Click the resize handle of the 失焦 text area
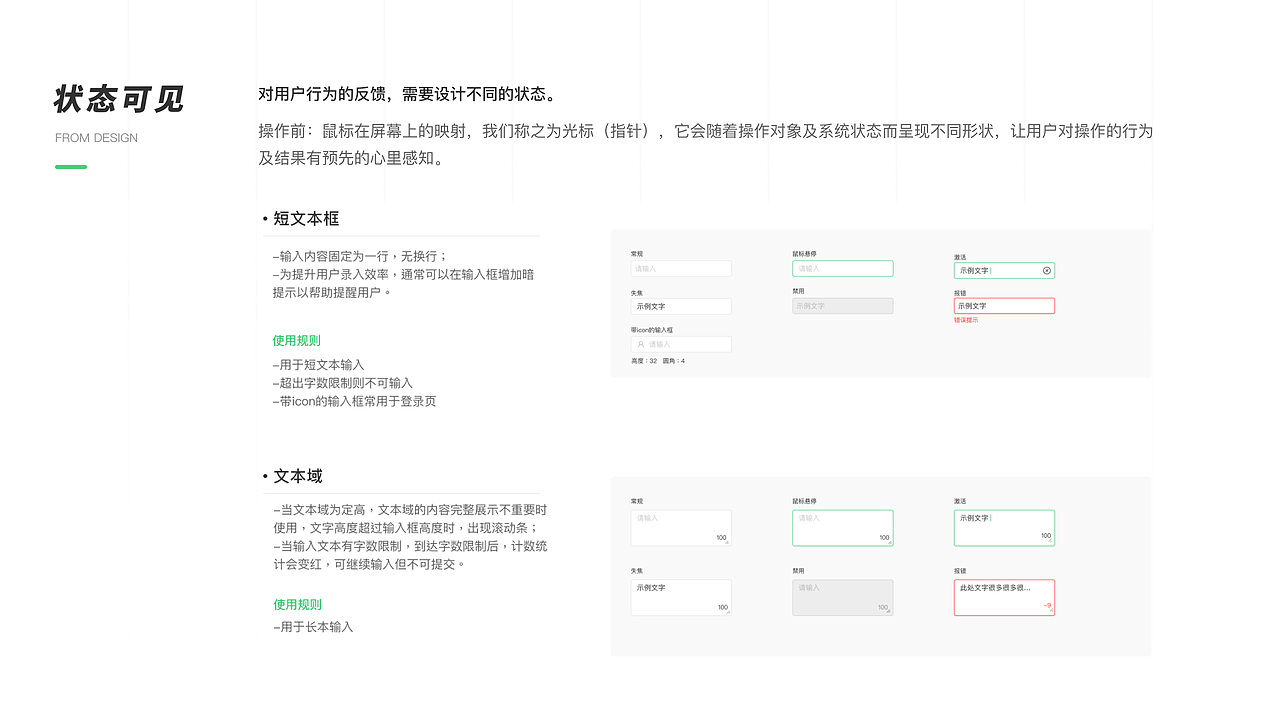Screen dimensions: 1280x720 pyautogui.click(x=727, y=612)
